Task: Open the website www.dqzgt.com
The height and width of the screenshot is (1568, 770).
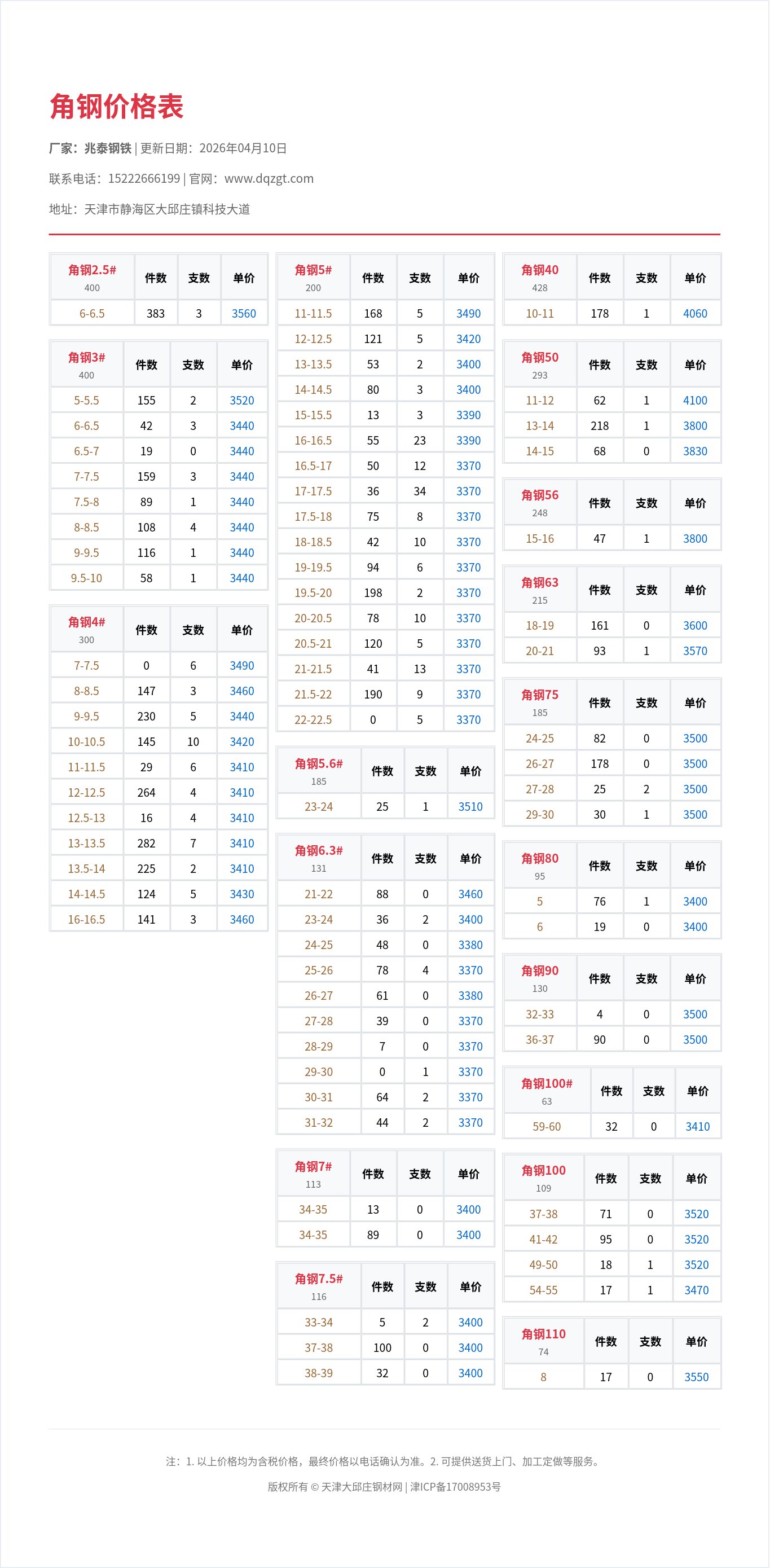Action: [269, 178]
